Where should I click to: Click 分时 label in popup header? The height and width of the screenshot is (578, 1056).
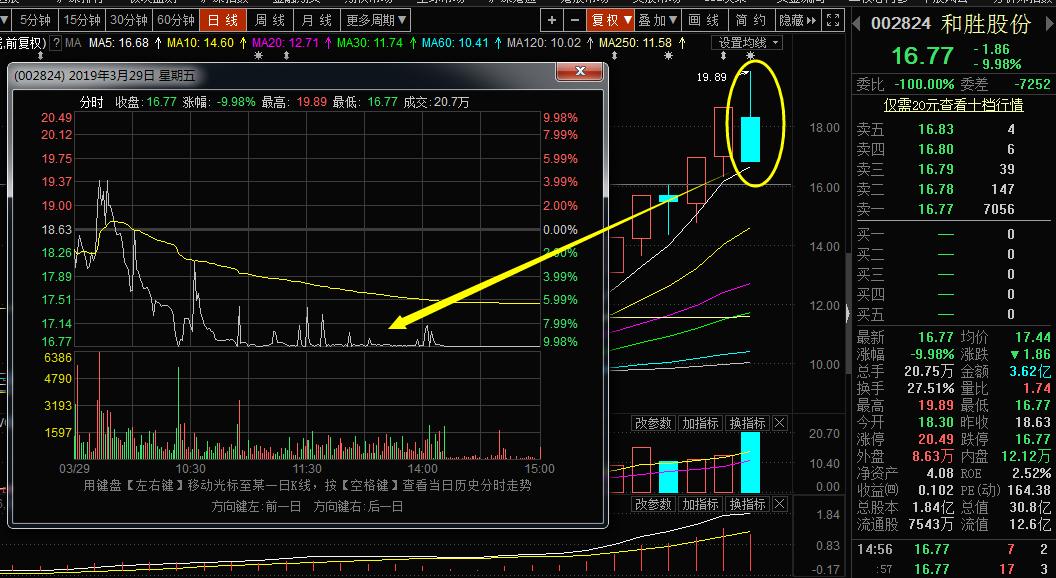point(92,102)
